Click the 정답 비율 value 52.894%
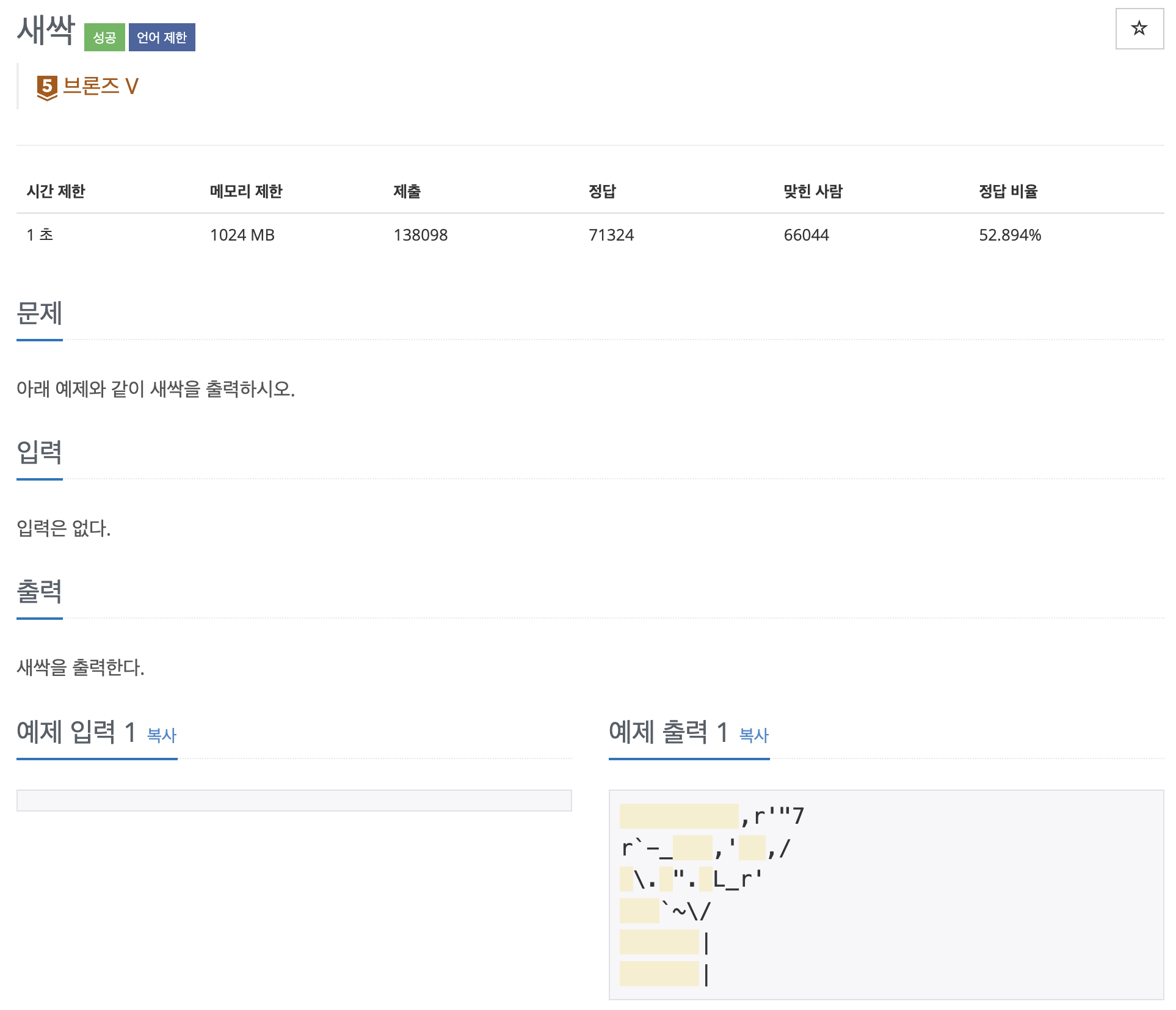 1010,234
